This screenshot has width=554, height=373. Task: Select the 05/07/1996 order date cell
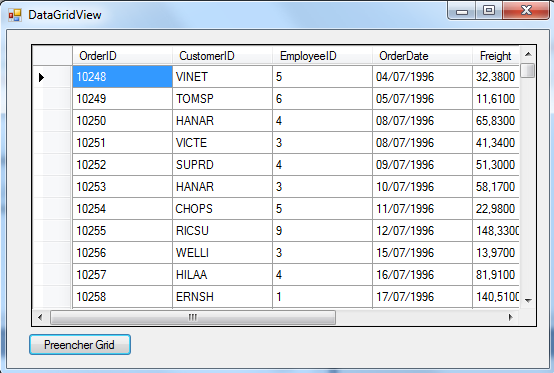point(422,99)
